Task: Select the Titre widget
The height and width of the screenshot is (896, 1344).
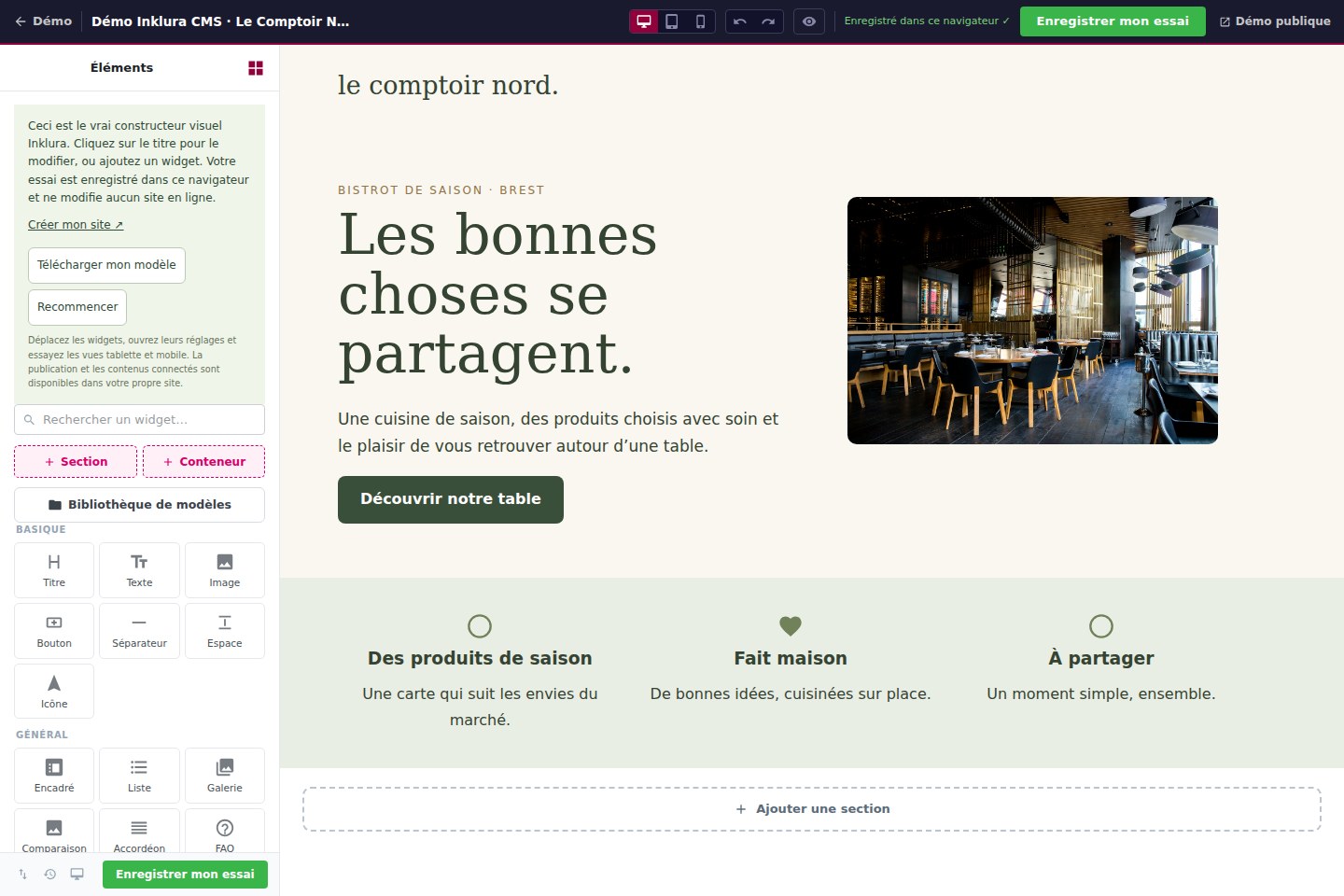Action: 54,570
